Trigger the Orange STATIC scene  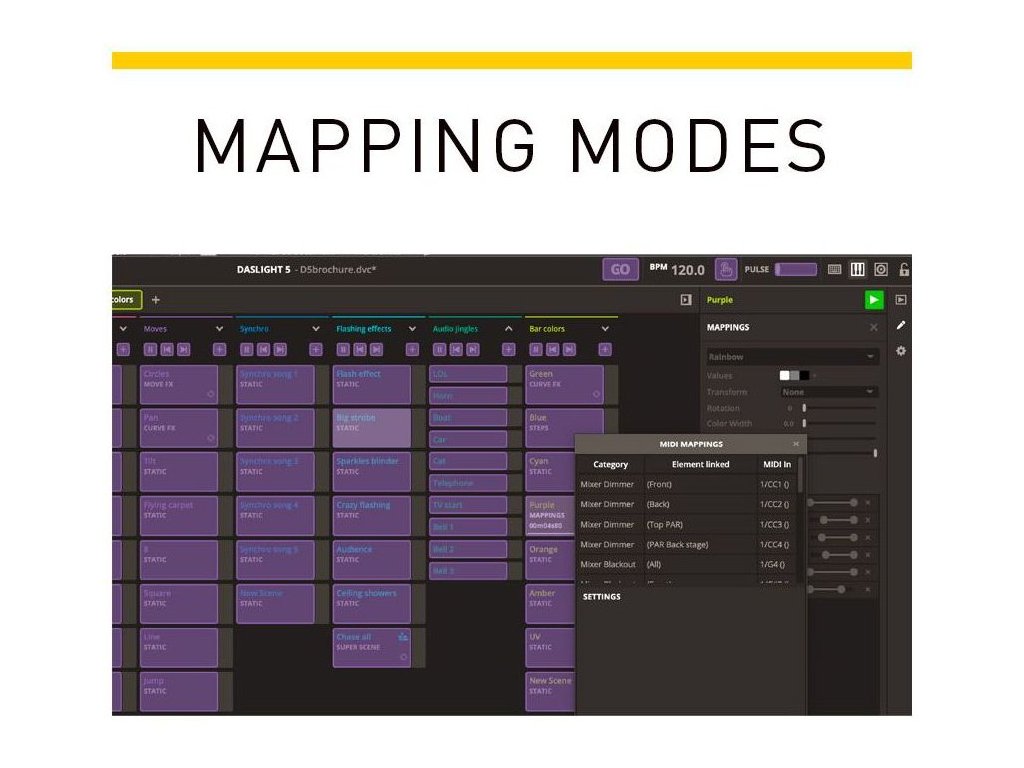(551, 560)
